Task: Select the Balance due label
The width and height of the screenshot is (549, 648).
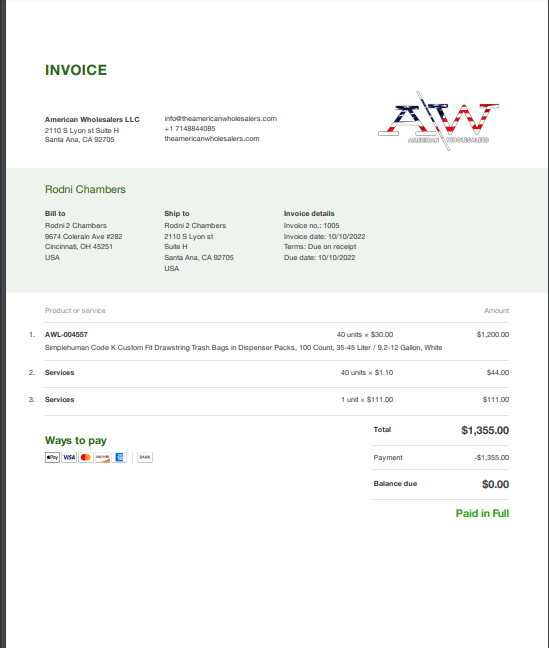Action: (395, 484)
